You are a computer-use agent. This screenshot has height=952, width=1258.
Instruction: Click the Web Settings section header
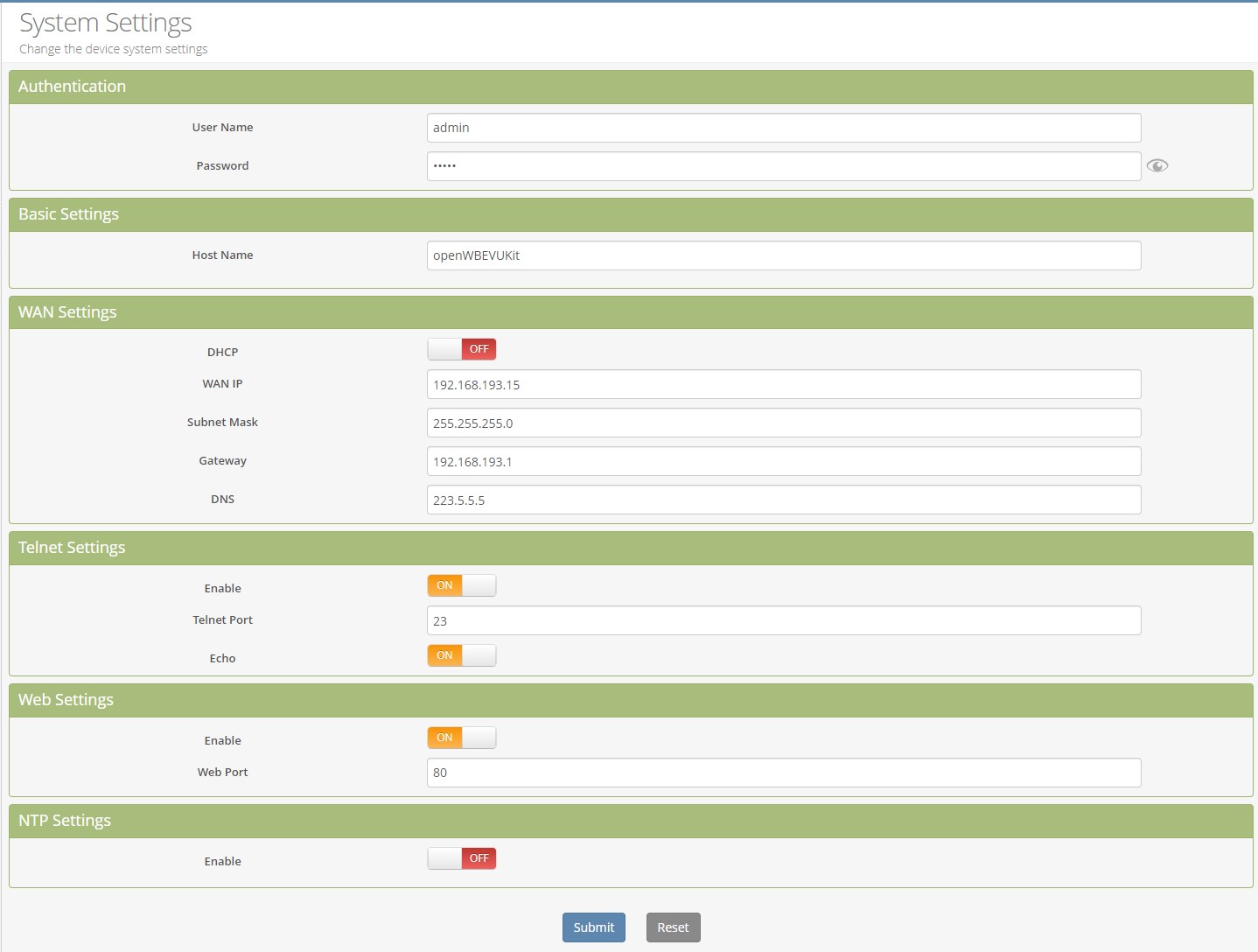(631, 700)
